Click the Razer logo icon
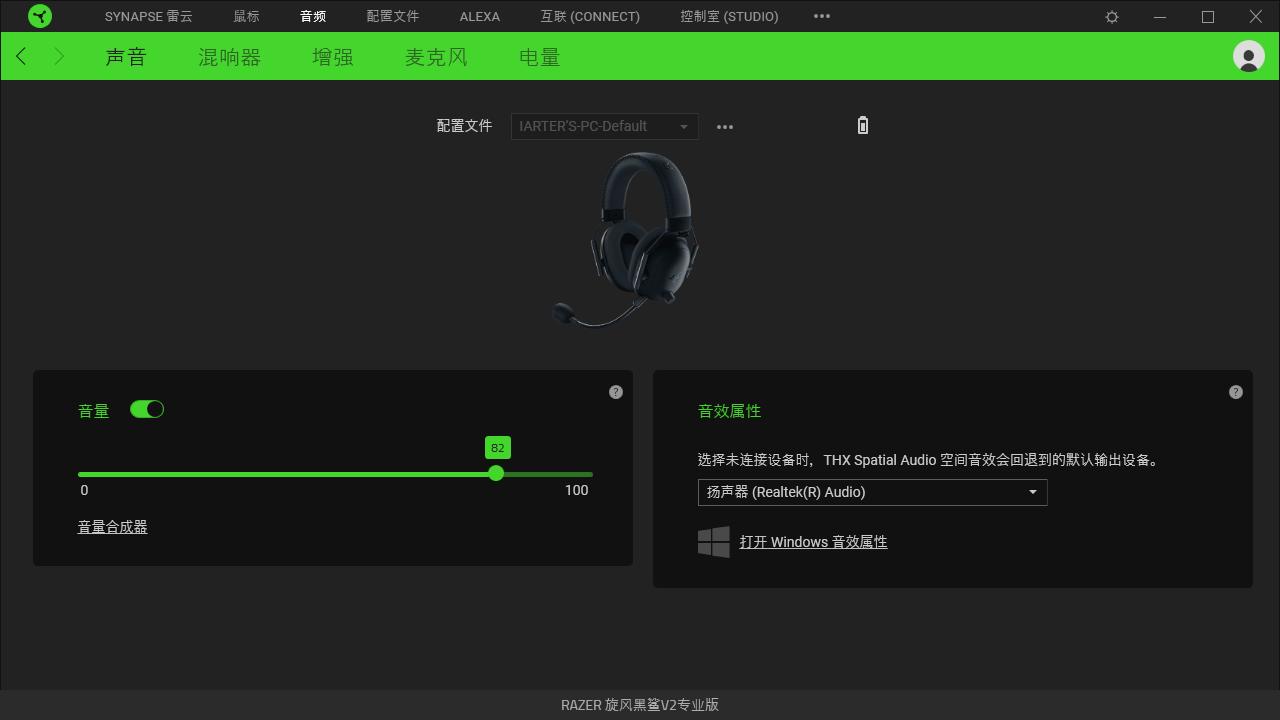This screenshot has height=720, width=1280. pyautogui.click(x=40, y=16)
